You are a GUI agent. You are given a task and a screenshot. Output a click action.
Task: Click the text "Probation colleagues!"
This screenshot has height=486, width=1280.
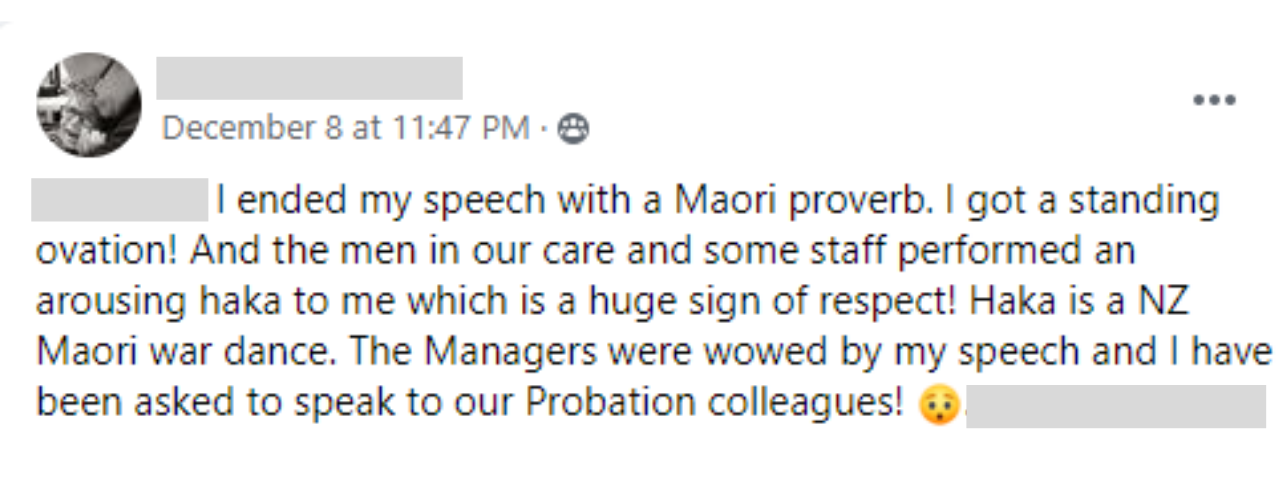717,402
